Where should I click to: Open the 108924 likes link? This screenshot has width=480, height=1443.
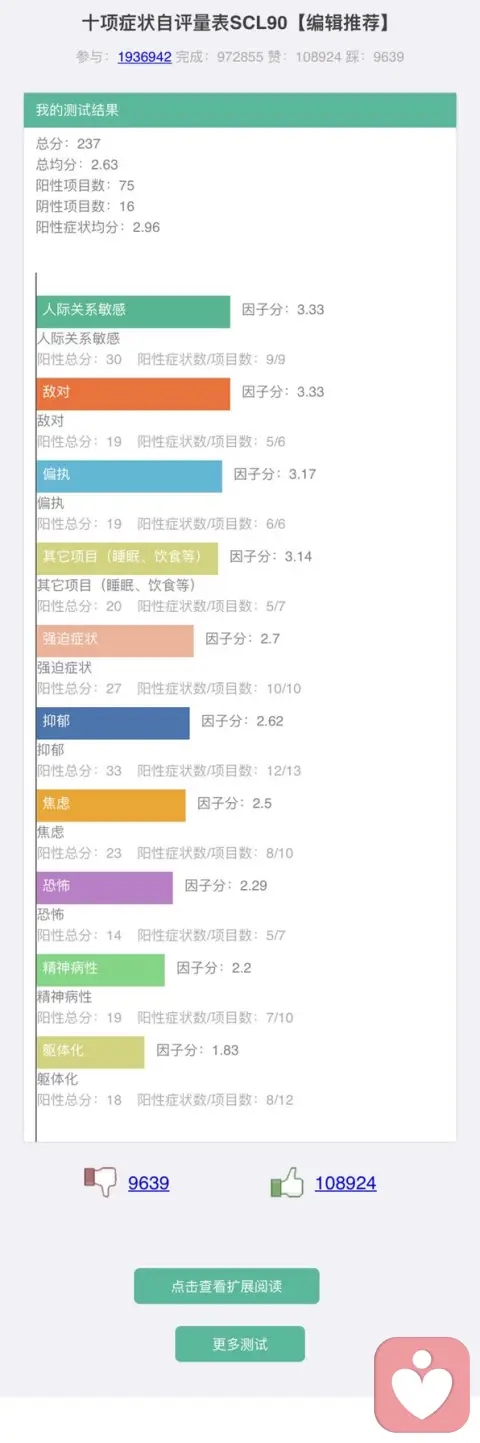click(x=345, y=1183)
